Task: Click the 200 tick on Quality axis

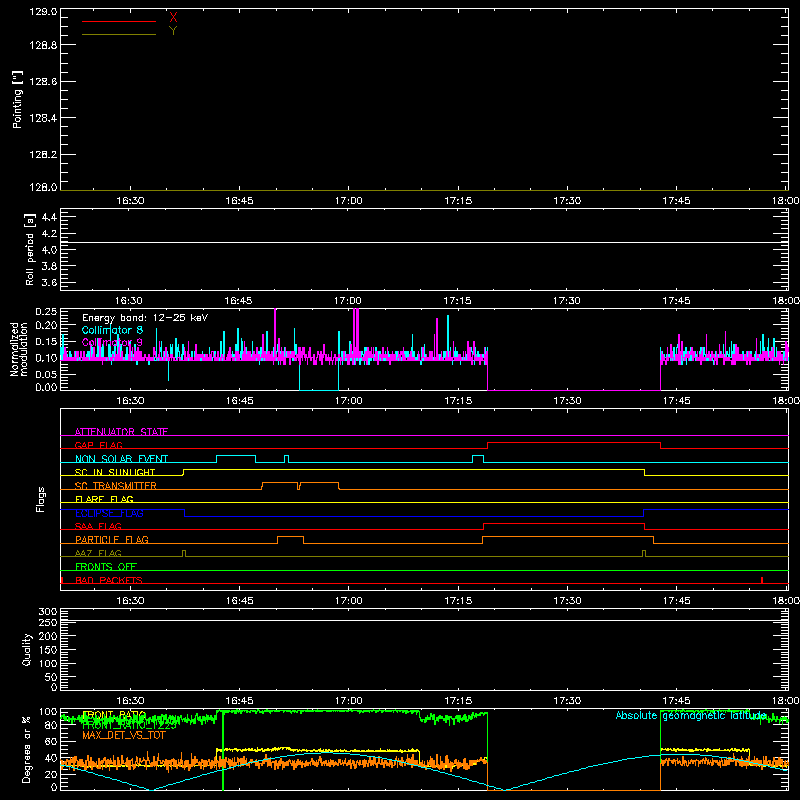Action: point(48,636)
